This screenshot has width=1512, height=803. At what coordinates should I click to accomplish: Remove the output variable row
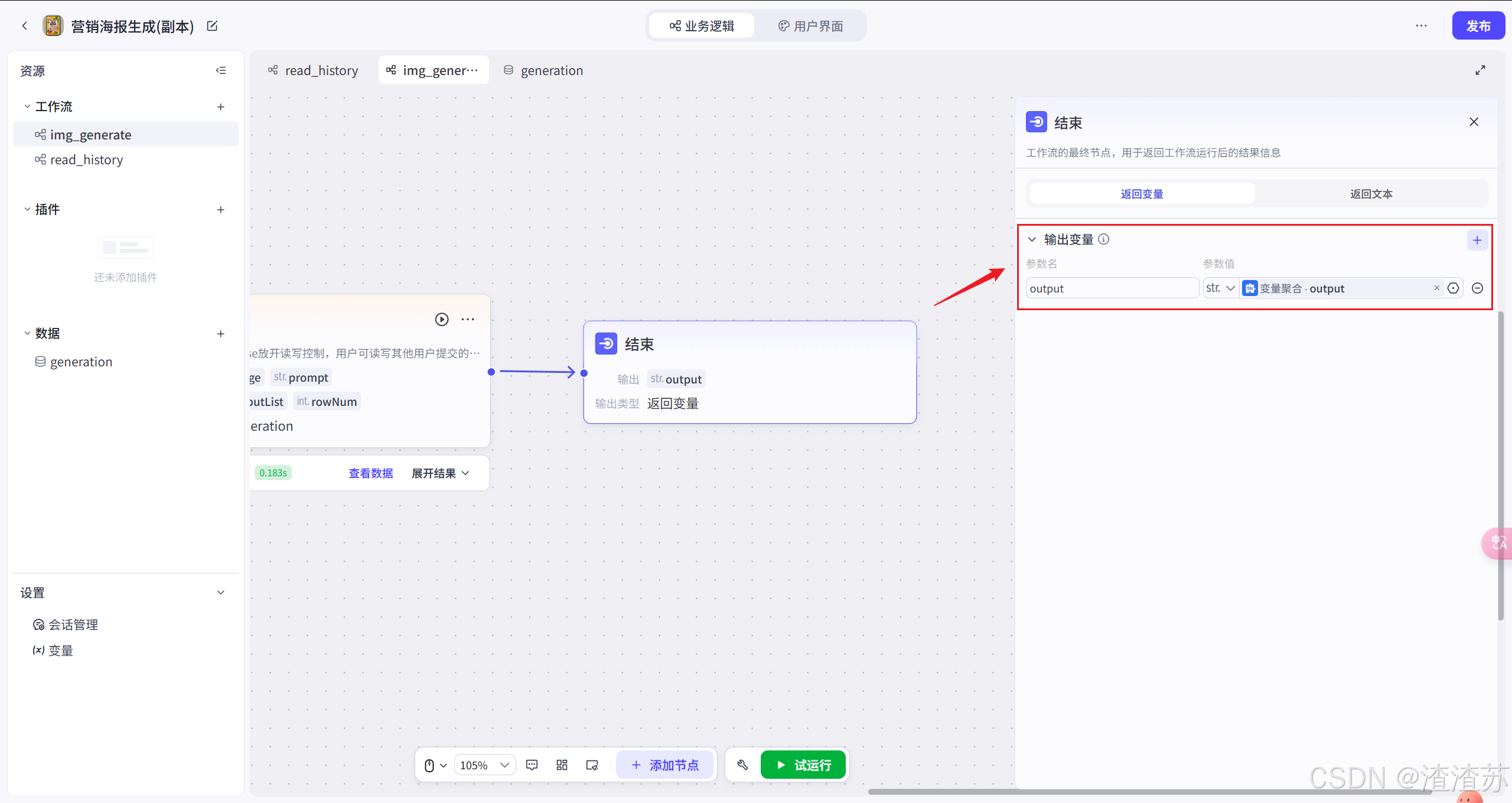(x=1477, y=288)
